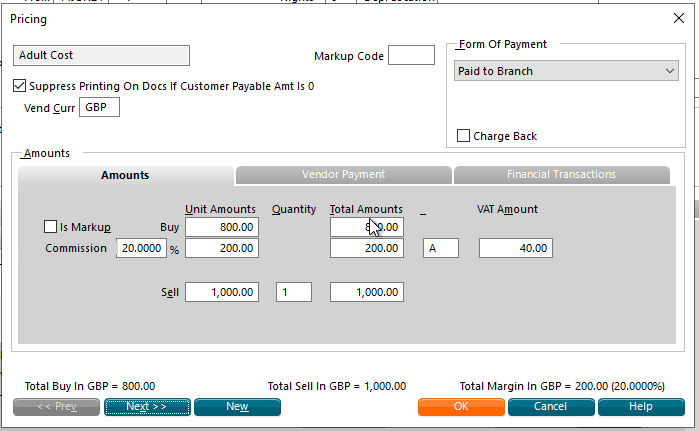Cancel the Pricing dialog
Screen dimensions: 699x431
(551, 406)
